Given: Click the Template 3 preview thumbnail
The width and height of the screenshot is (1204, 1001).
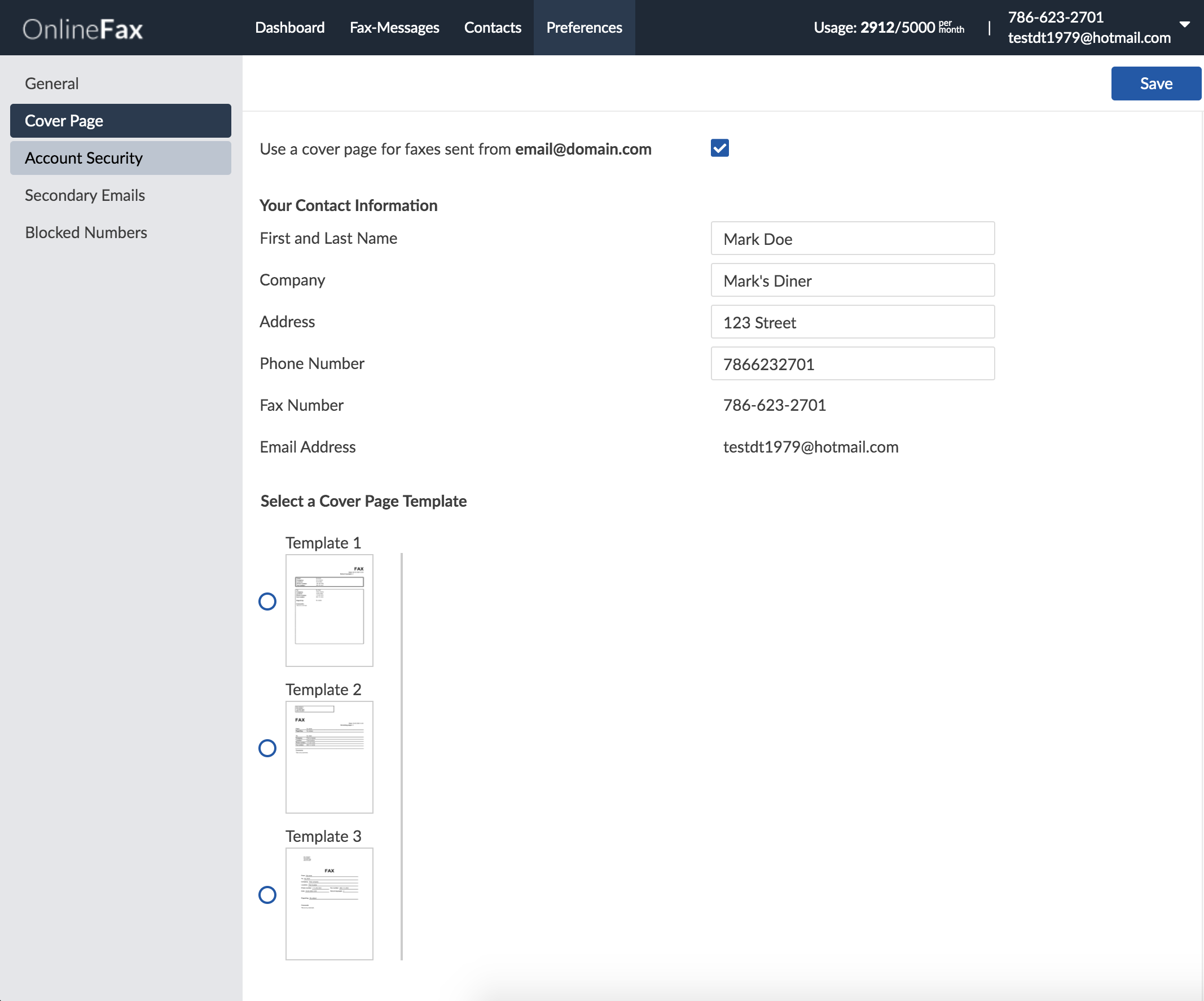Looking at the screenshot, I should coord(329,903).
